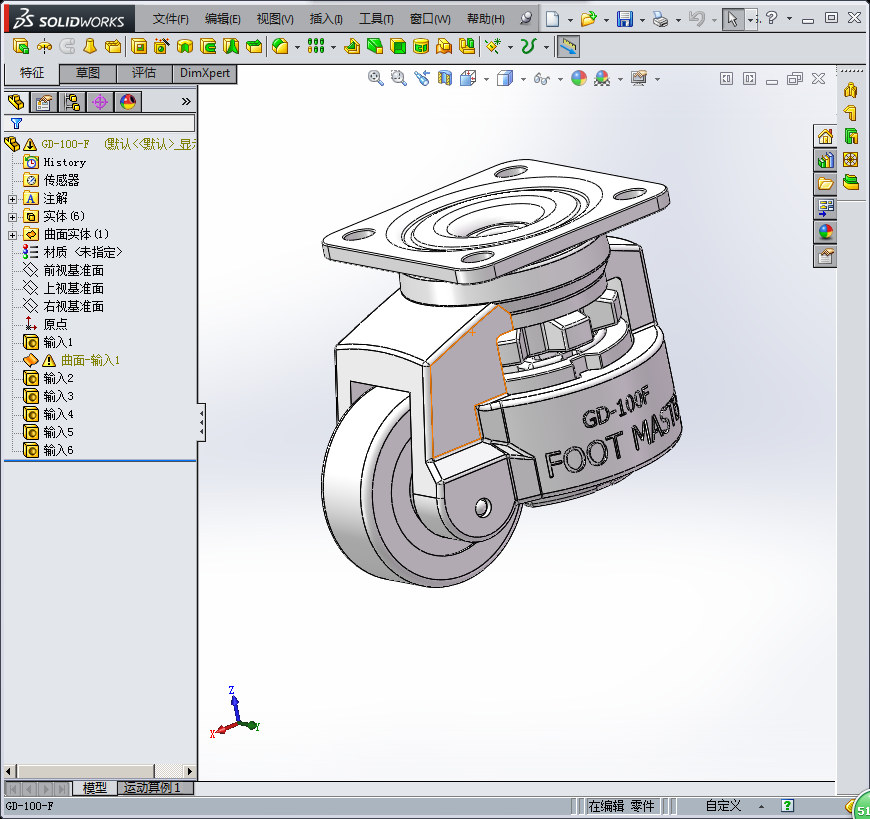The height and width of the screenshot is (819, 870).
Task: Click the Hole Wizard icon
Action: 161,47
